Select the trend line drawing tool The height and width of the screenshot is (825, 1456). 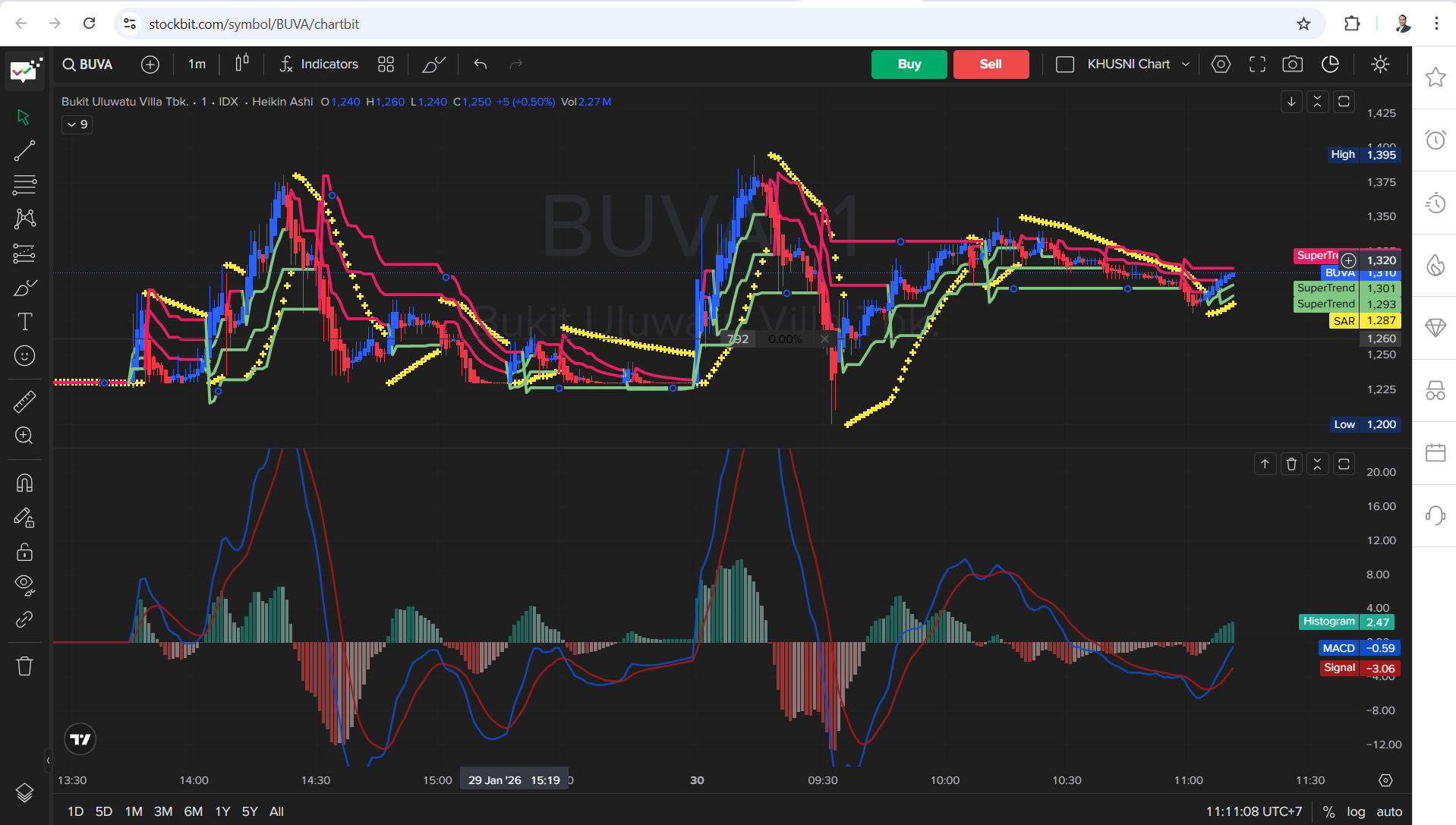[x=24, y=151]
